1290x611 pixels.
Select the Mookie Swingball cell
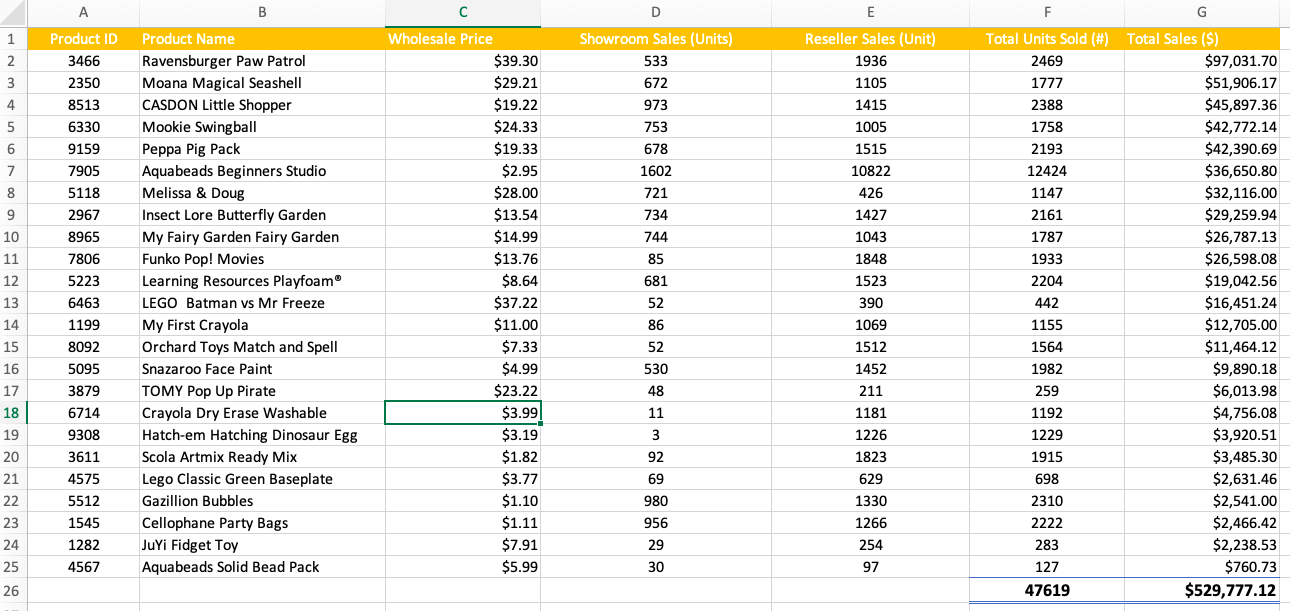tap(262, 127)
